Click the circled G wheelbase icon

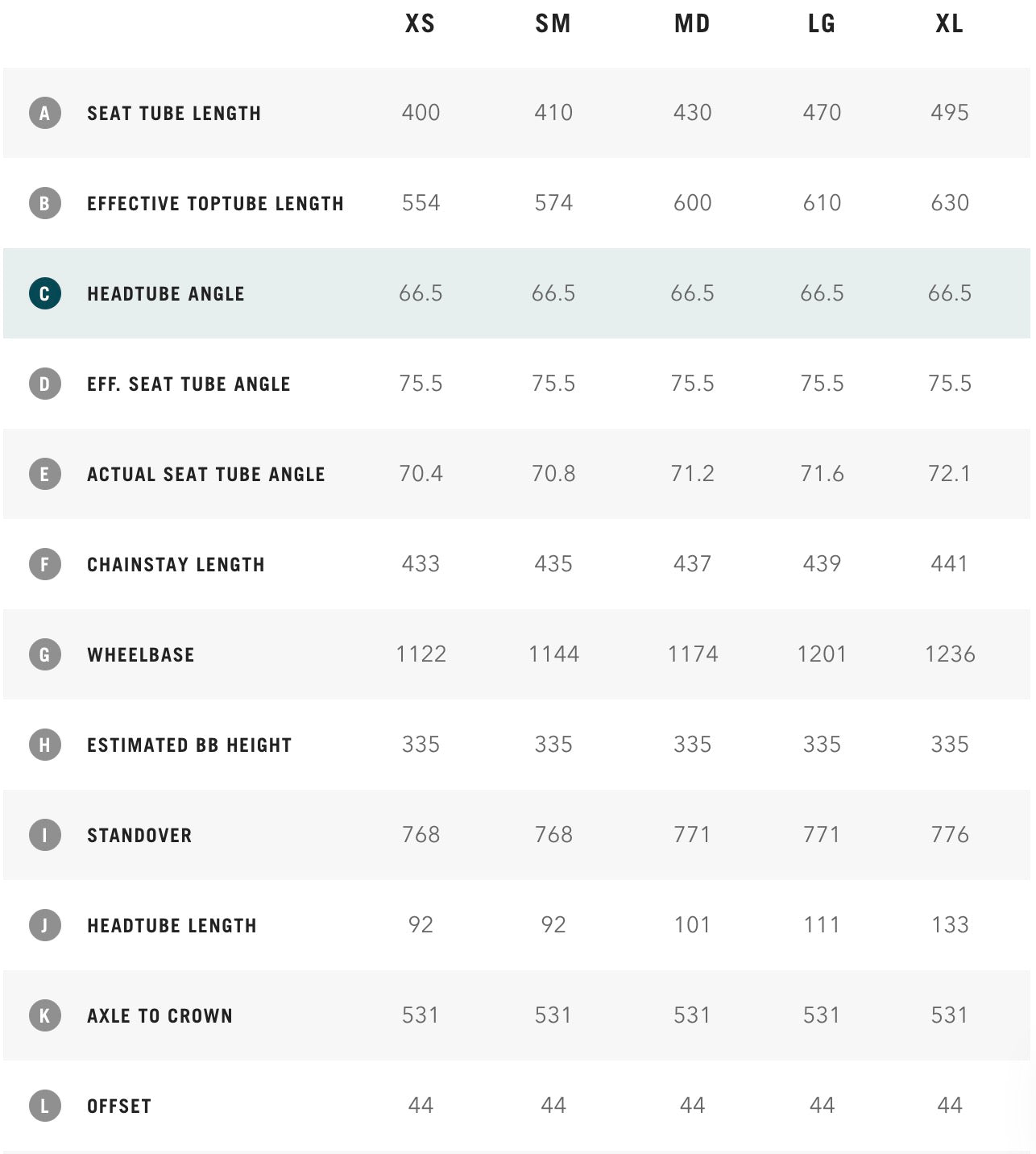click(45, 654)
